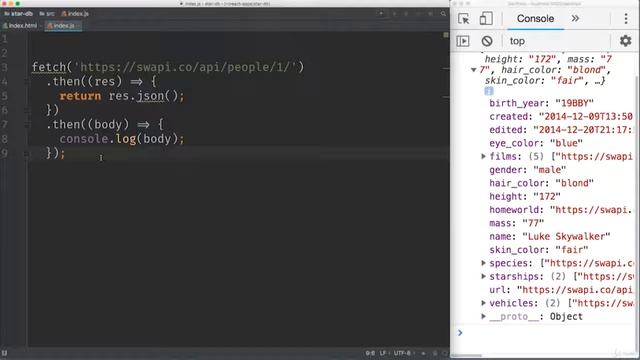Viewport: 640px width, 360px height.
Task: Show more DevTools tabs chevron
Action: click(x=575, y=18)
